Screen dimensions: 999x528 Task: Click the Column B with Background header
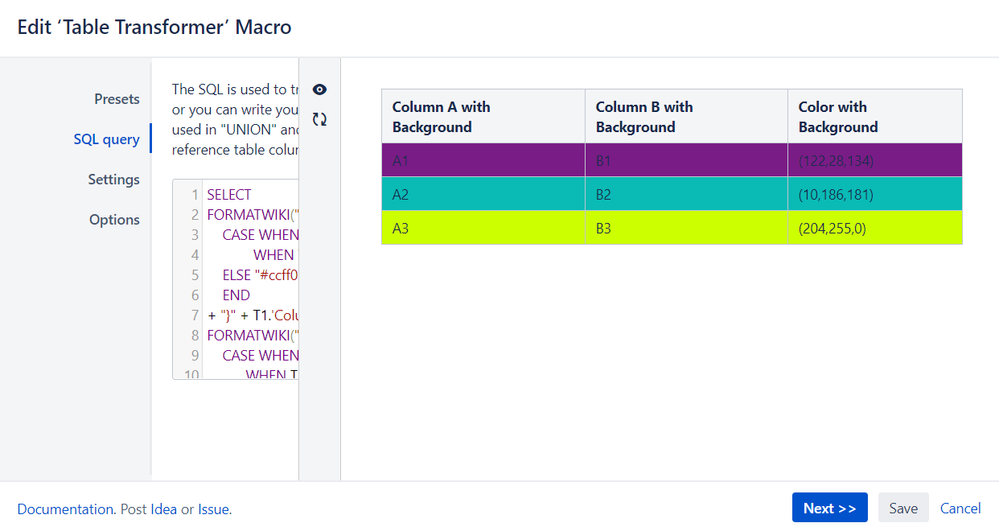click(x=644, y=117)
